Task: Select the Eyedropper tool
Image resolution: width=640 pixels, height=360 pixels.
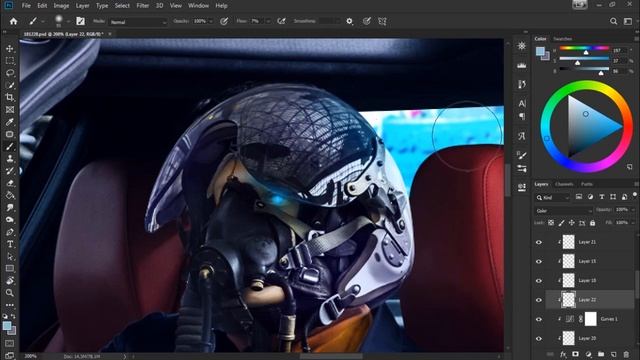Action: [x=10, y=122]
